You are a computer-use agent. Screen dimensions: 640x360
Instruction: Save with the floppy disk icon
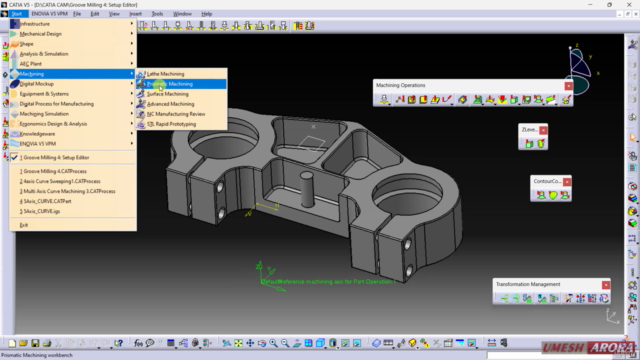point(35,343)
